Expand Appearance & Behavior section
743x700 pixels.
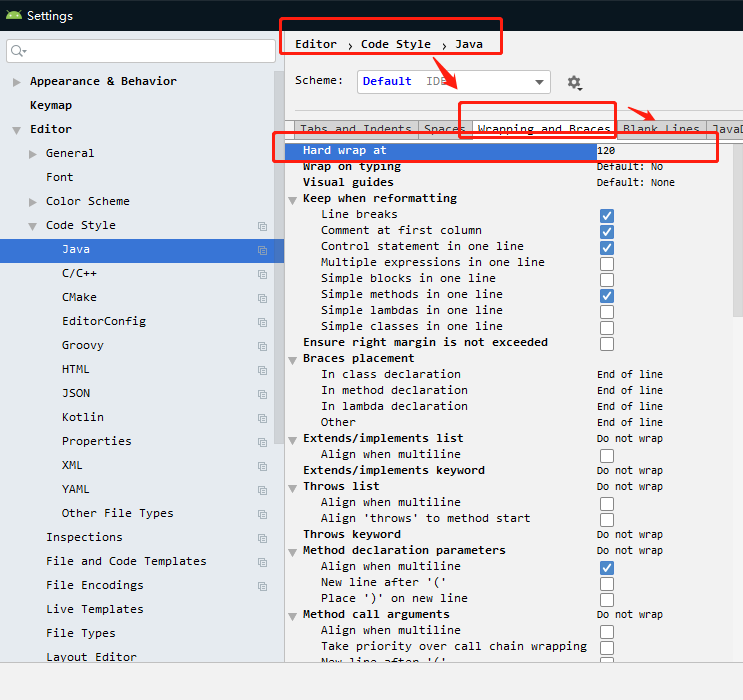point(17,82)
